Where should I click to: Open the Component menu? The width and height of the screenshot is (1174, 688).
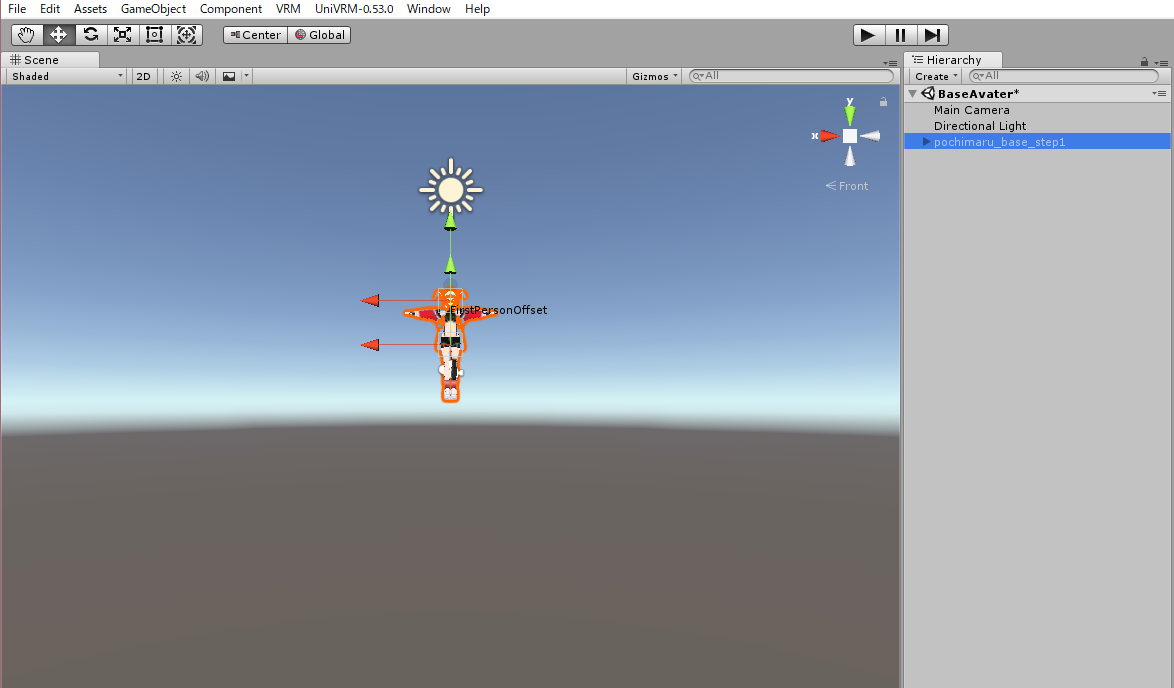[x=231, y=9]
